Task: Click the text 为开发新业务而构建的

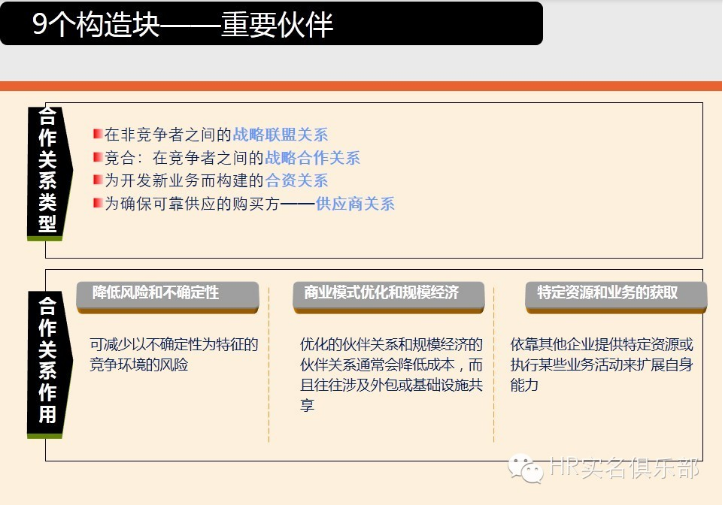Action: pyautogui.click(x=184, y=180)
